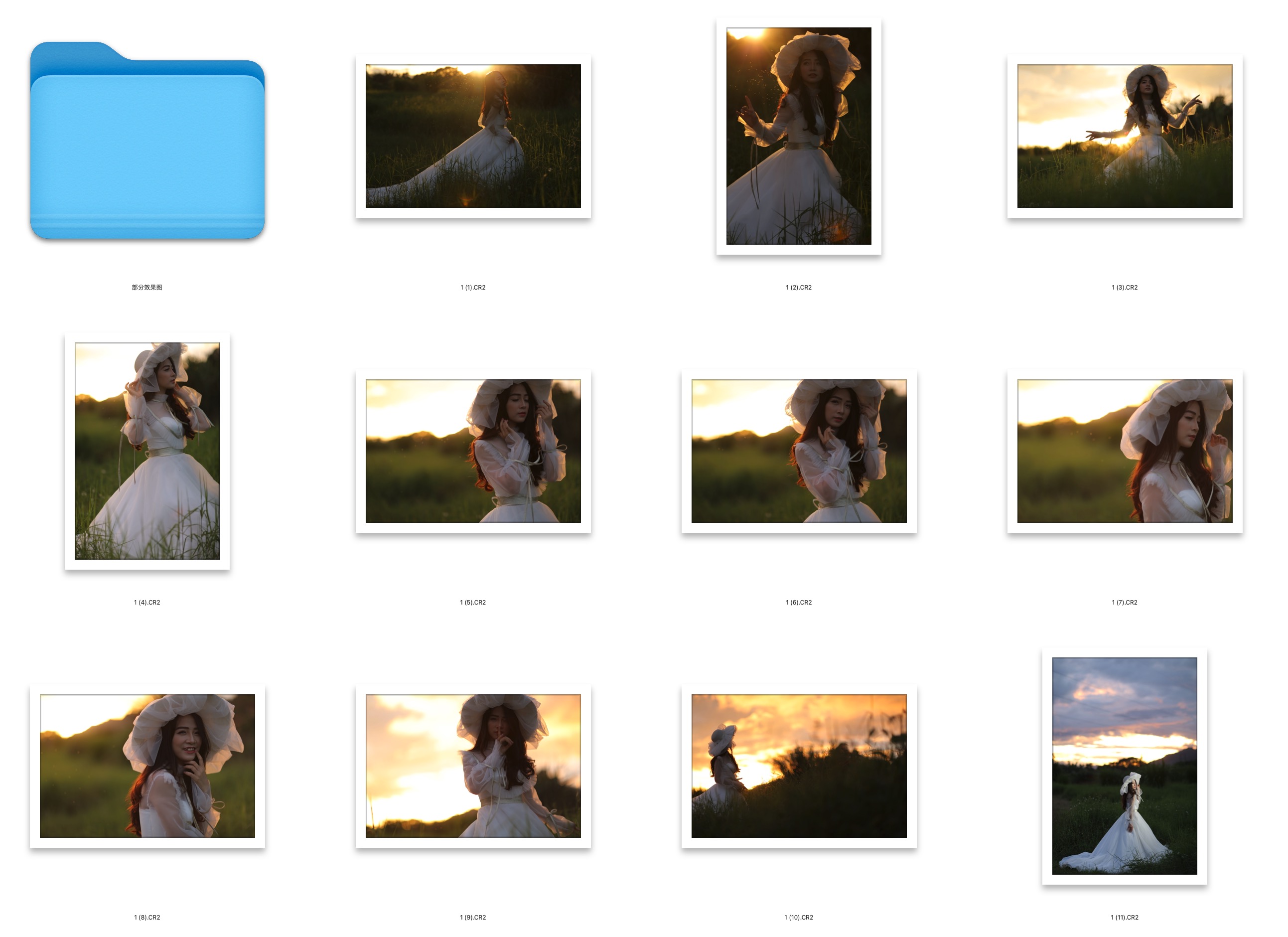The image size is (1288, 937).
Task: Select the 1 (1).CR2 photo thumbnail
Action: (473, 137)
